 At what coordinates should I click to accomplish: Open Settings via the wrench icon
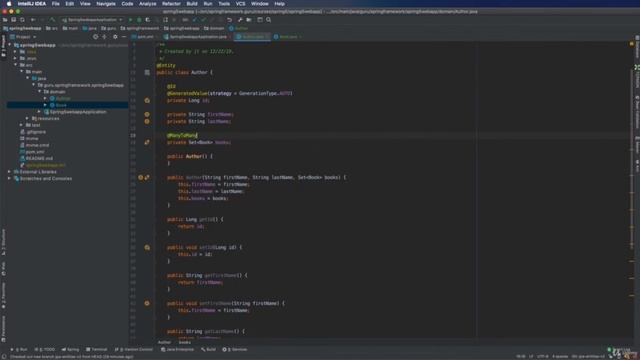[240, 20]
